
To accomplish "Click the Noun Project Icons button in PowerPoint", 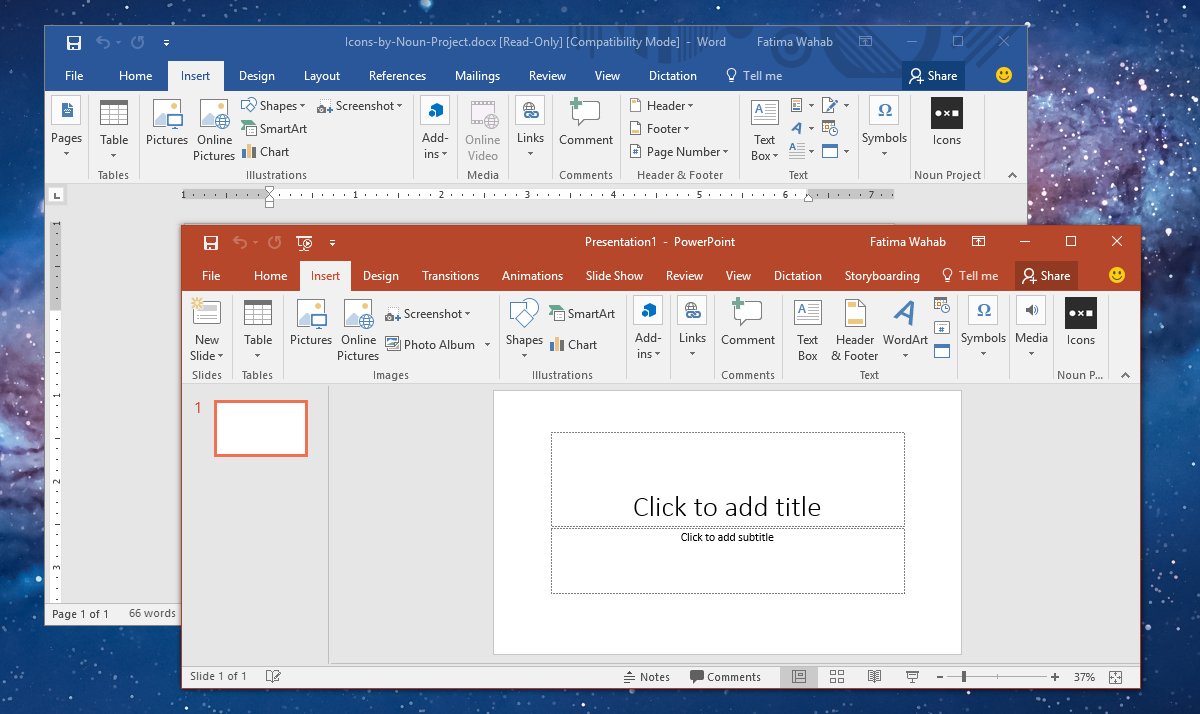I will [1080, 322].
